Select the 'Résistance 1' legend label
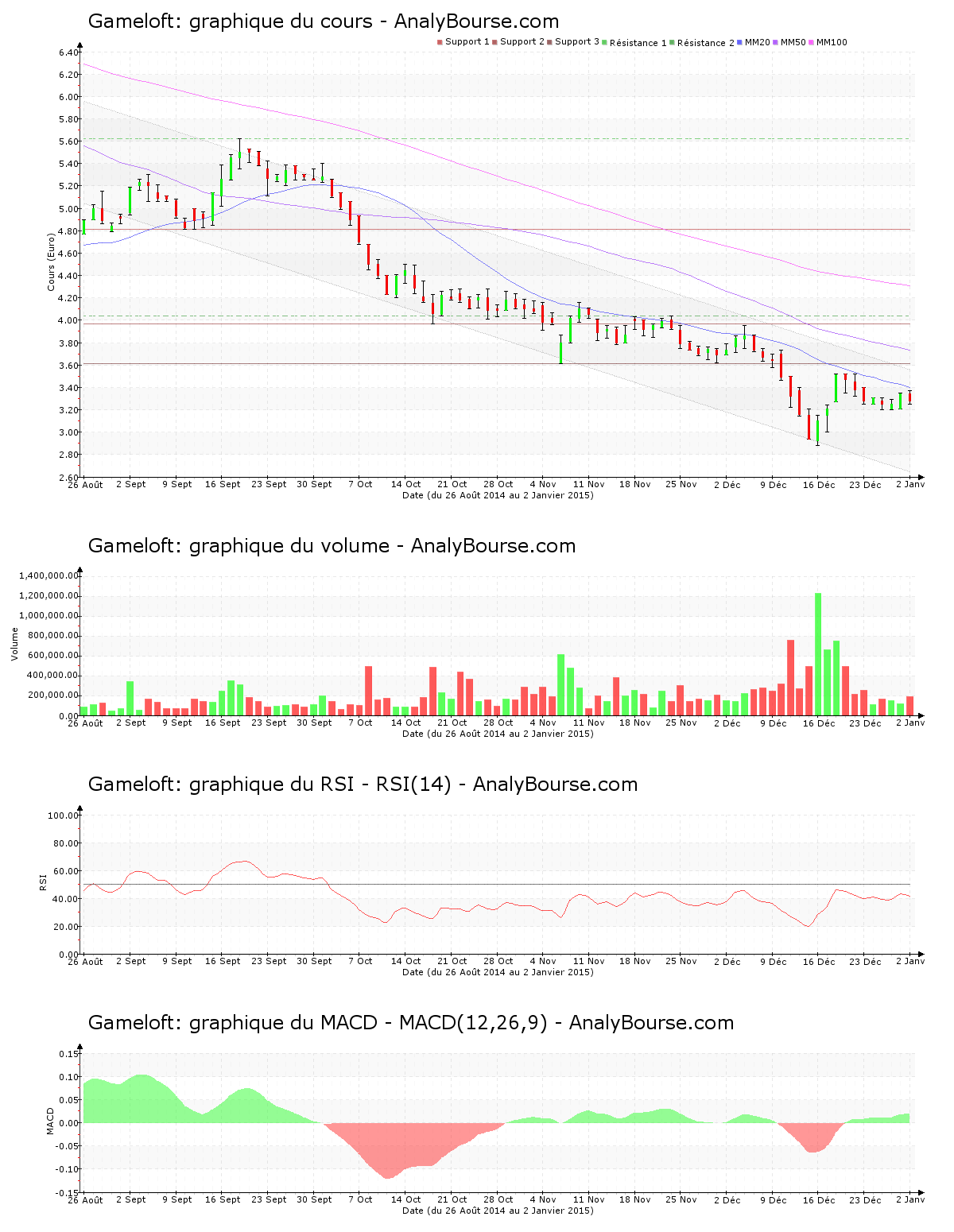954x1232 pixels. point(638,43)
